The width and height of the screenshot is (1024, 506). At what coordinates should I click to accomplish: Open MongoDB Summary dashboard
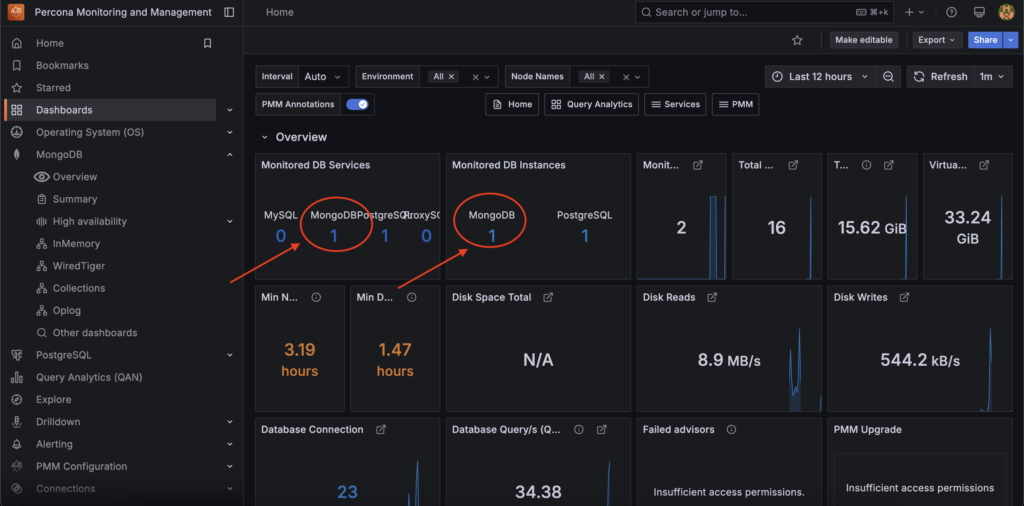point(74,199)
